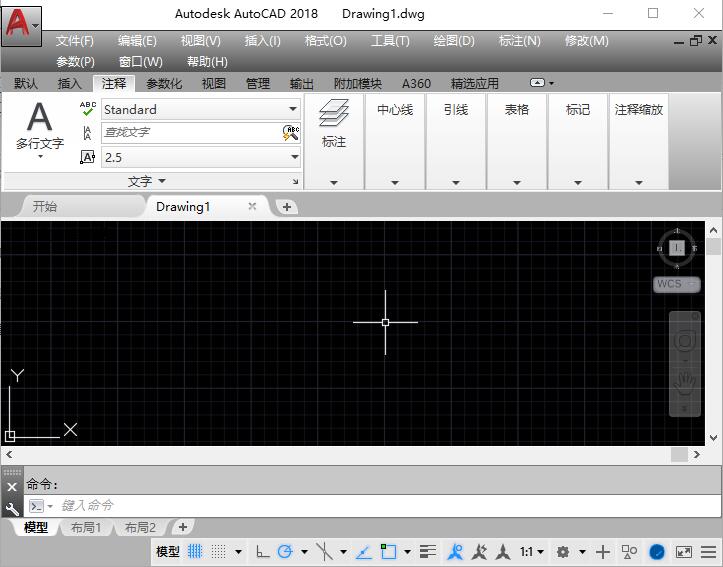Open the 格式(O) menu
Viewport: 723px width, 567px height.
pos(325,41)
